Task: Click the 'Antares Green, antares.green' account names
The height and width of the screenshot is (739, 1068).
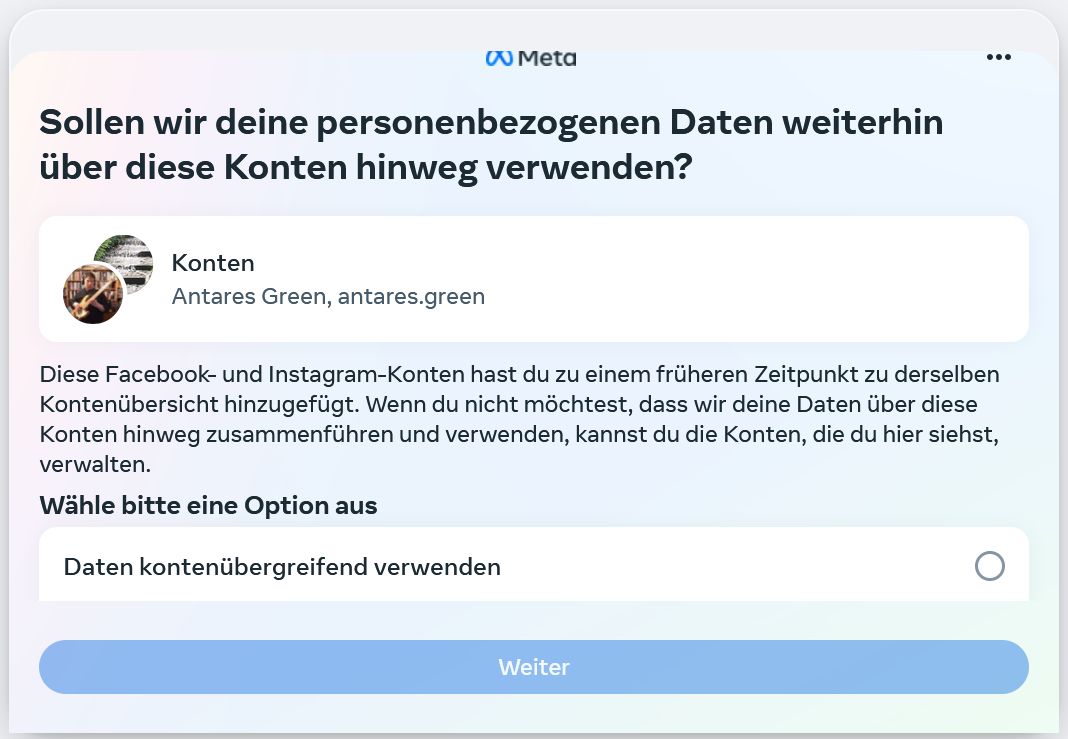Action: pos(328,297)
